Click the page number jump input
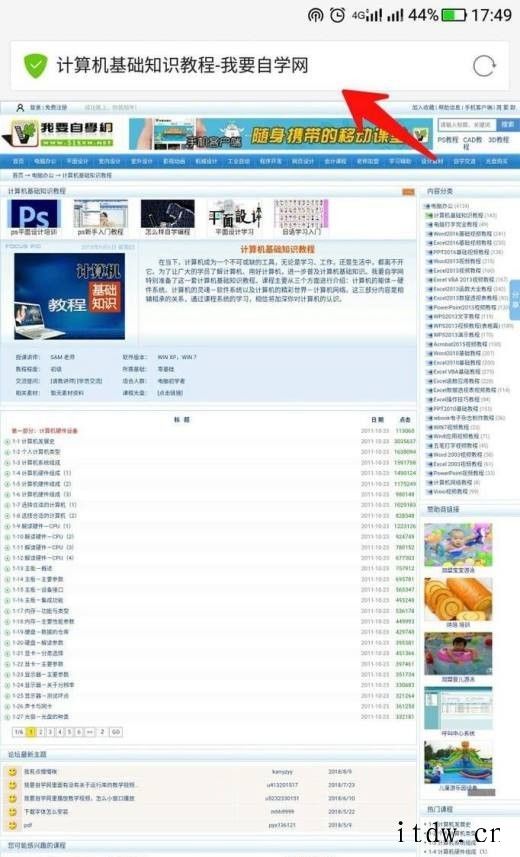Image resolution: width=520 pixels, height=857 pixels. (x=102, y=732)
